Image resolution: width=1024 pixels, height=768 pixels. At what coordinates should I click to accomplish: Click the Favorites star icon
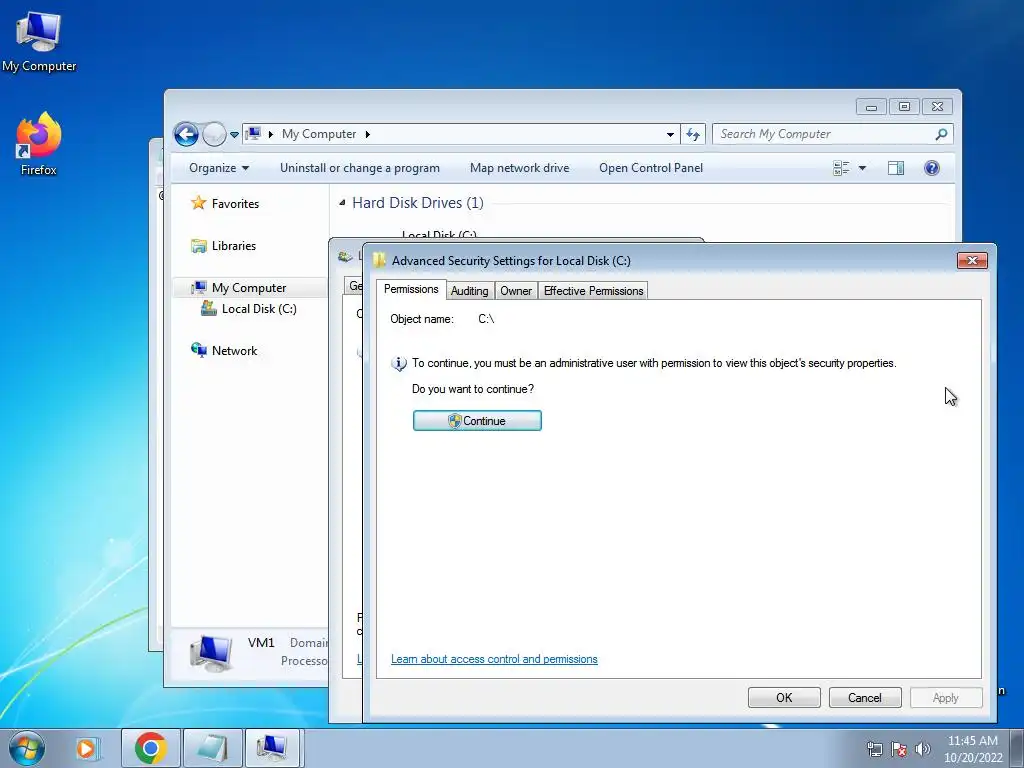coord(199,203)
